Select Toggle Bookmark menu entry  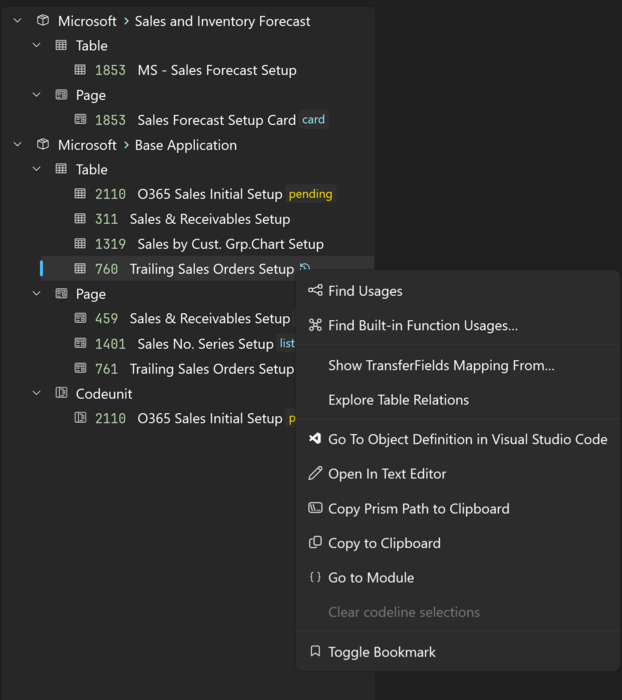pos(459,652)
